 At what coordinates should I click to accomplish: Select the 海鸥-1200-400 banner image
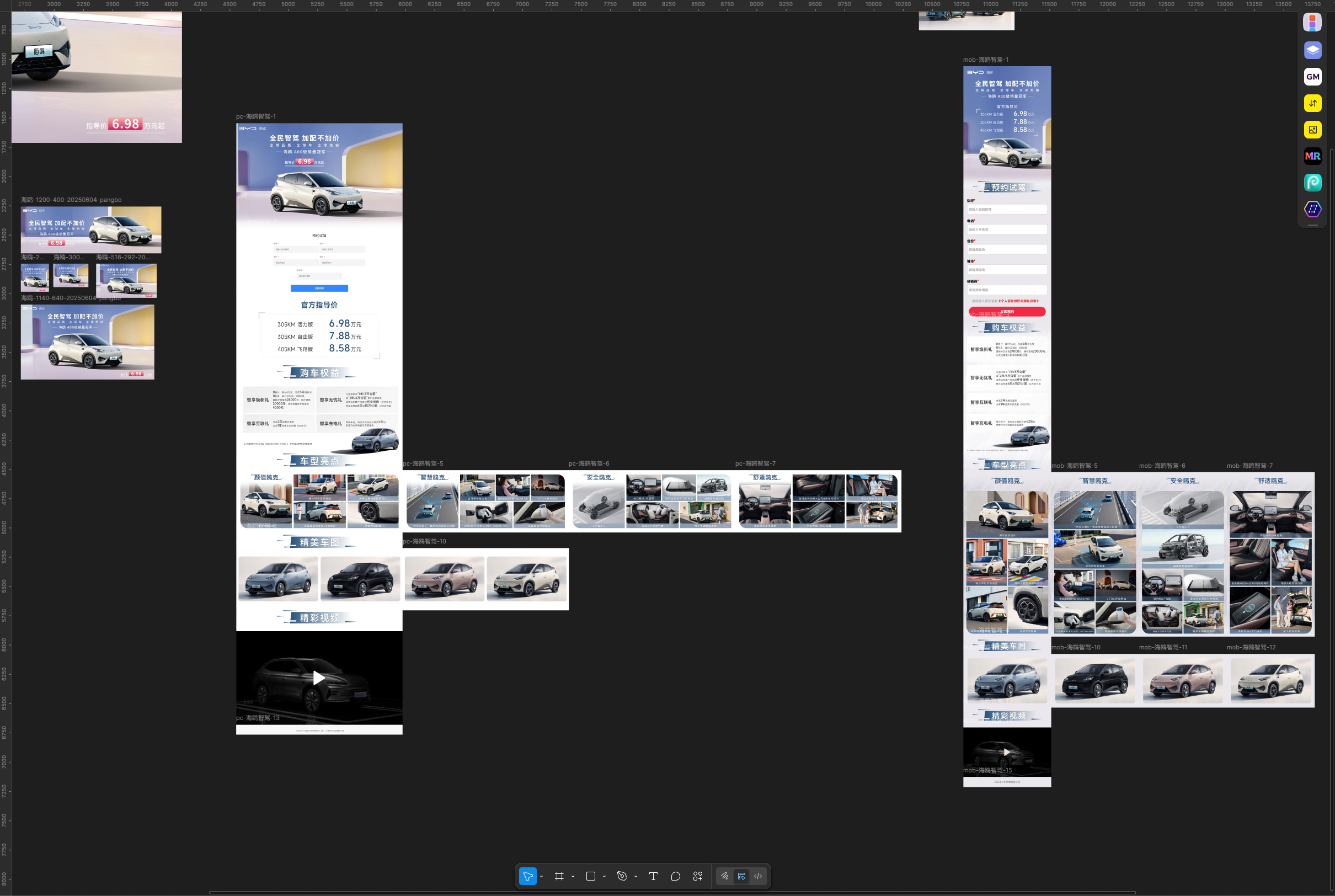(91, 230)
